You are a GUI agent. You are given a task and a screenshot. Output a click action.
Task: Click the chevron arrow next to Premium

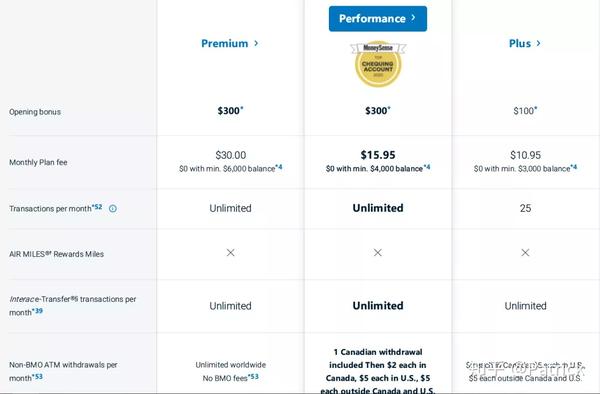256,43
